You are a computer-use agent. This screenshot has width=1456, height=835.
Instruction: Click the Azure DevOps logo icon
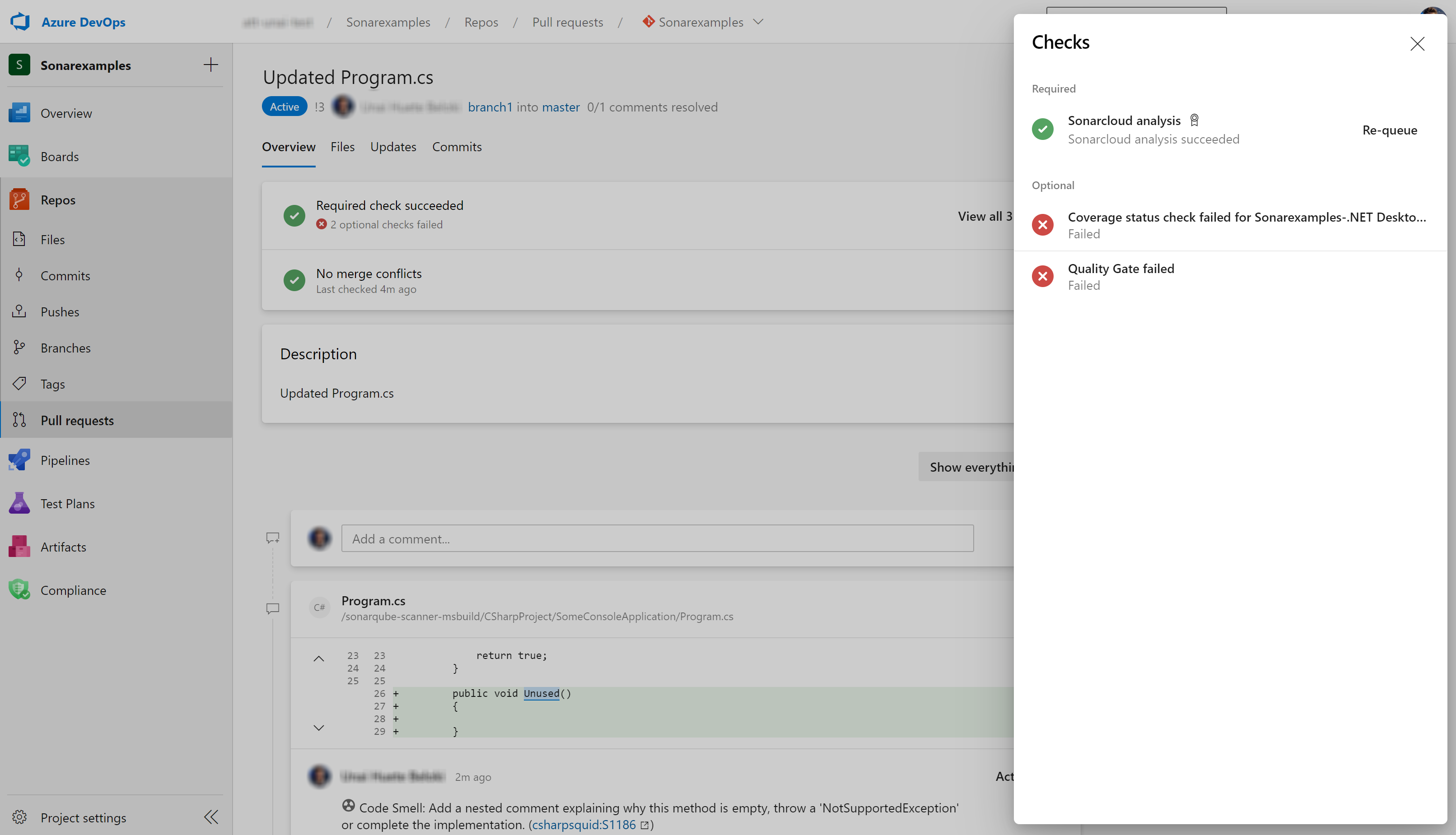pos(19,22)
